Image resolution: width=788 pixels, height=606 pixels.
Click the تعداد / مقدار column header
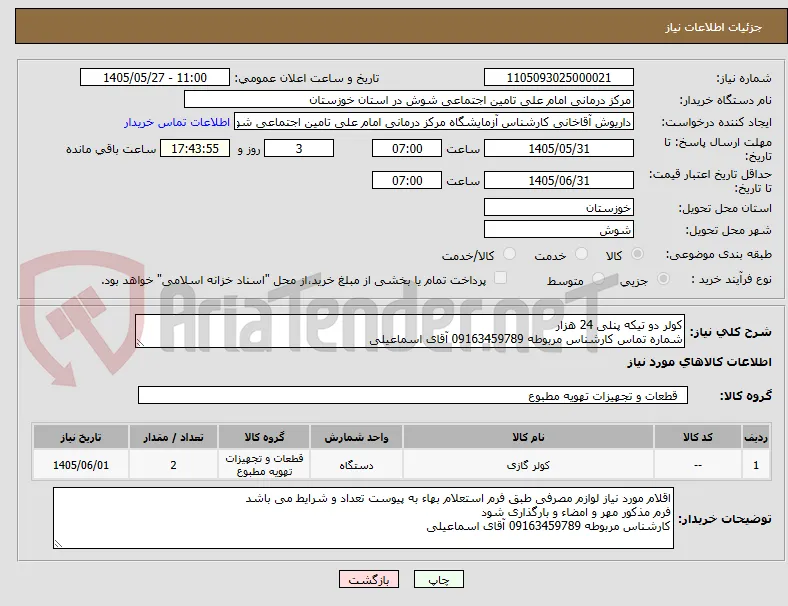[x=173, y=437]
